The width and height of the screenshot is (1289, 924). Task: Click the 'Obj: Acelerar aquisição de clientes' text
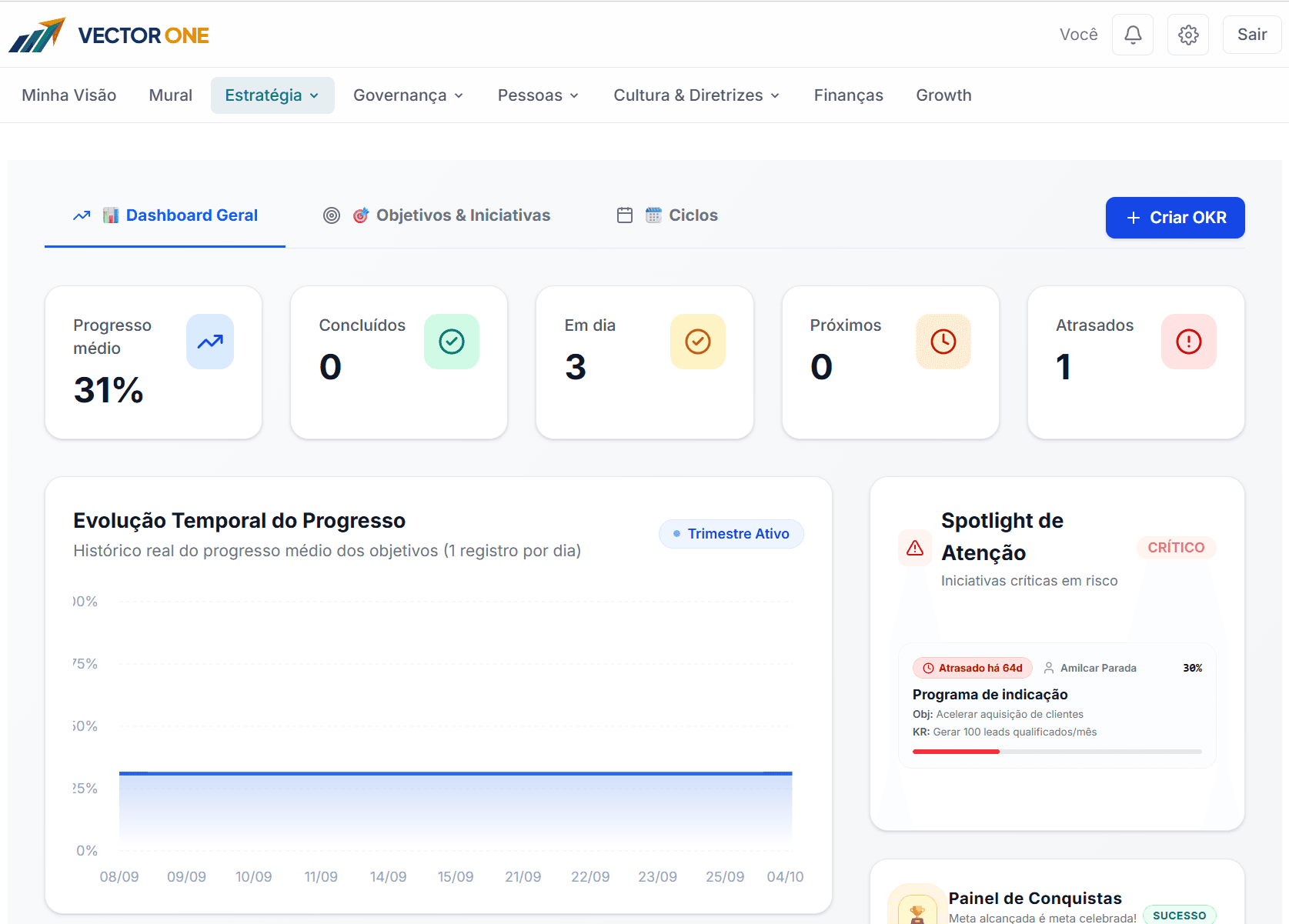(997, 715)
